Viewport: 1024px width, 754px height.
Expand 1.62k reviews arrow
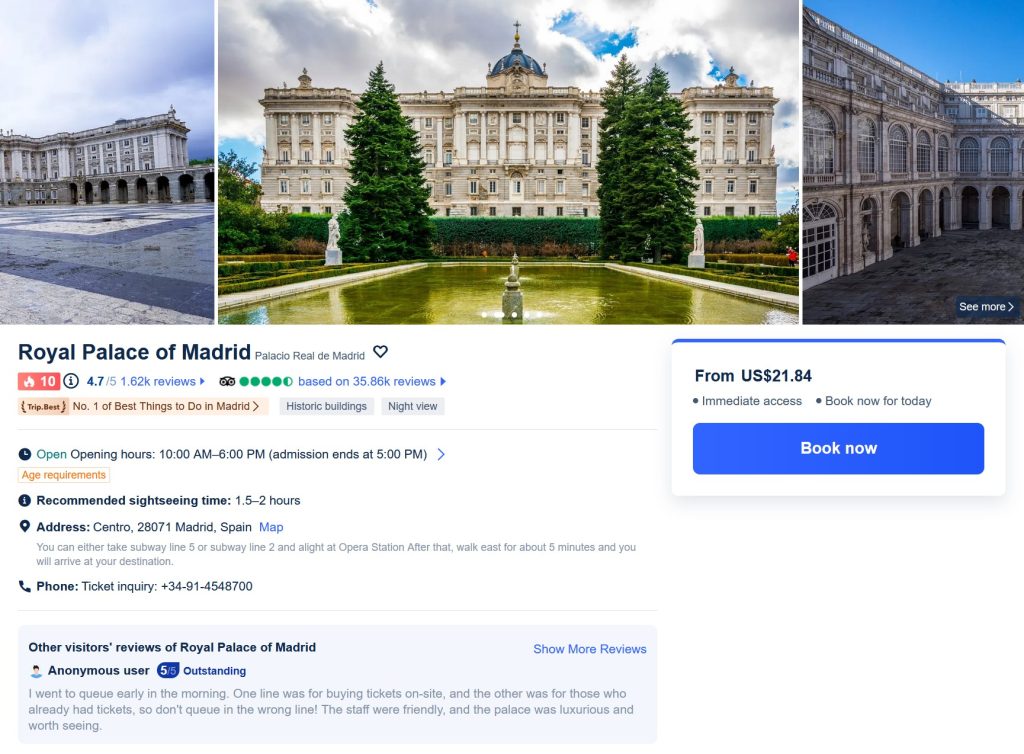coord(202,381)
